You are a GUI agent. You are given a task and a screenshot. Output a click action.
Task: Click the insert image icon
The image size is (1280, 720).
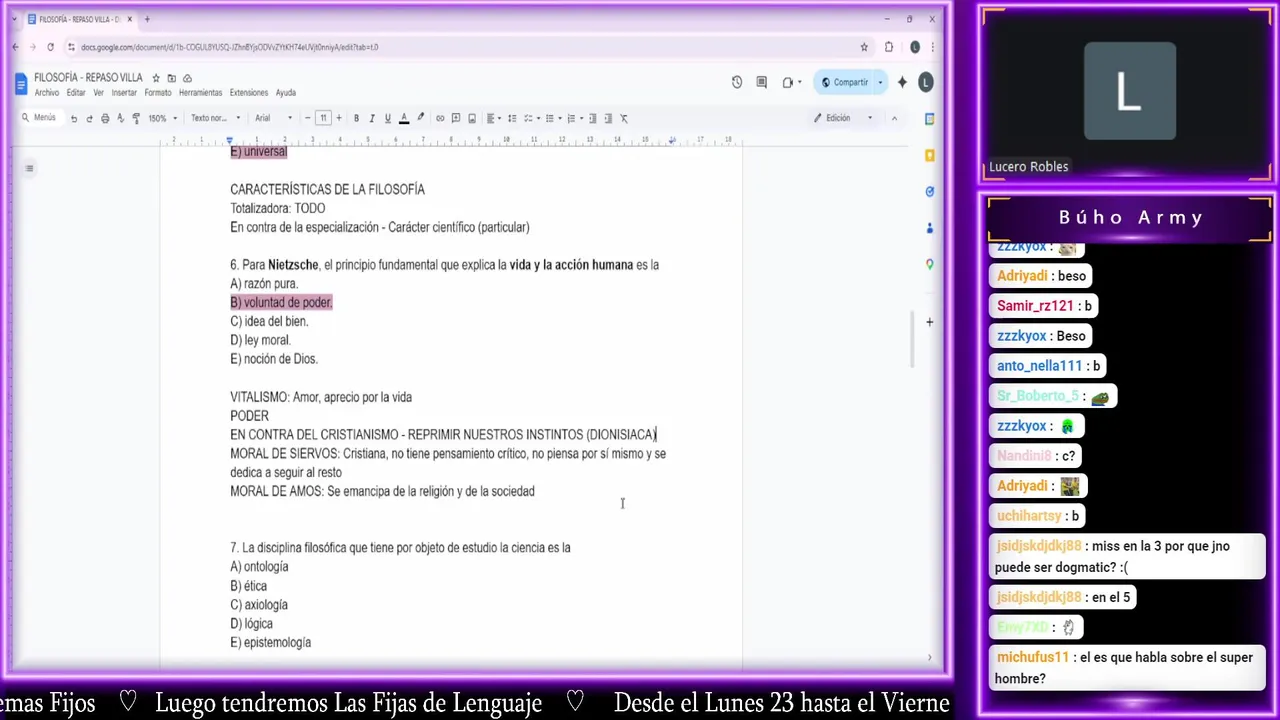(472, 118)
